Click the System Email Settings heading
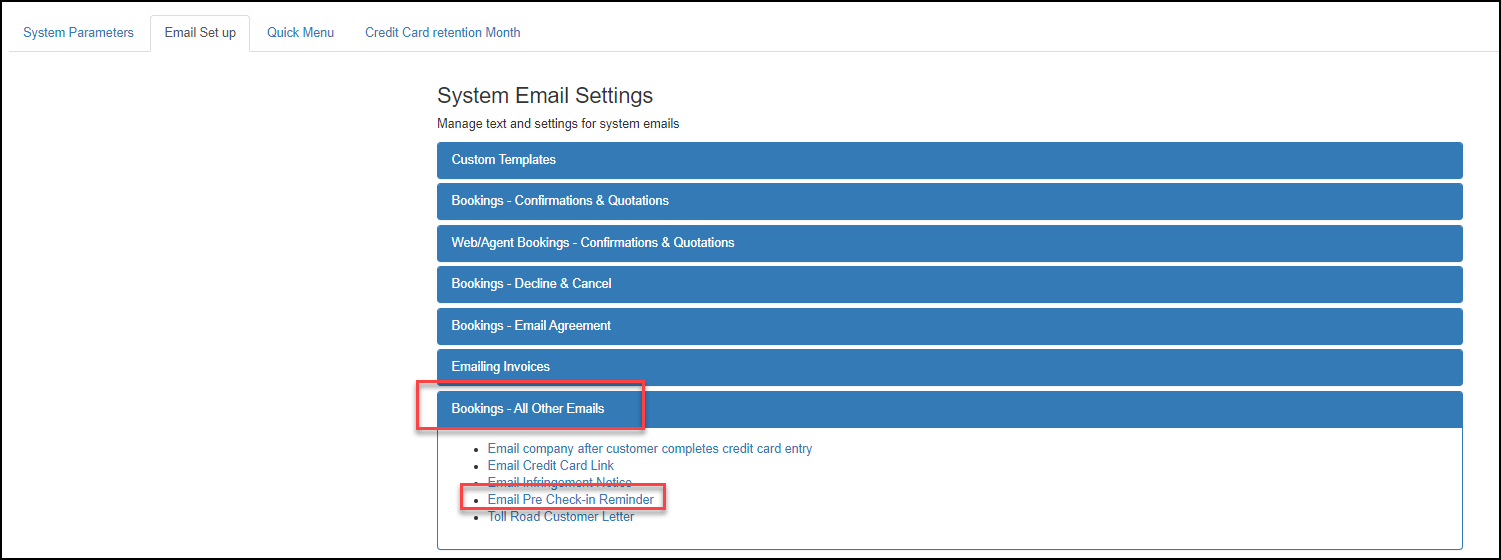The image size is (1501, 560). [x=545, y=96]
